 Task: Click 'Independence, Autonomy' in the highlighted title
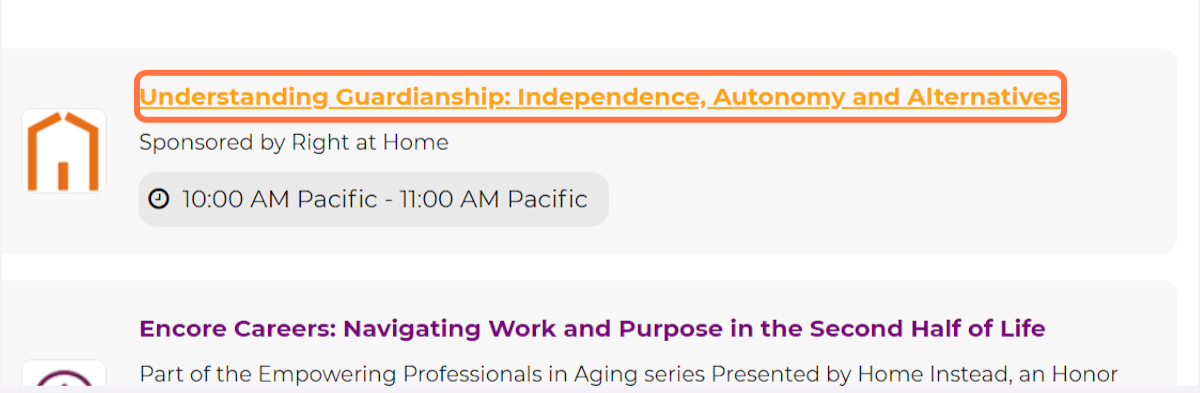pyautogui.click(x=680, y=97)
